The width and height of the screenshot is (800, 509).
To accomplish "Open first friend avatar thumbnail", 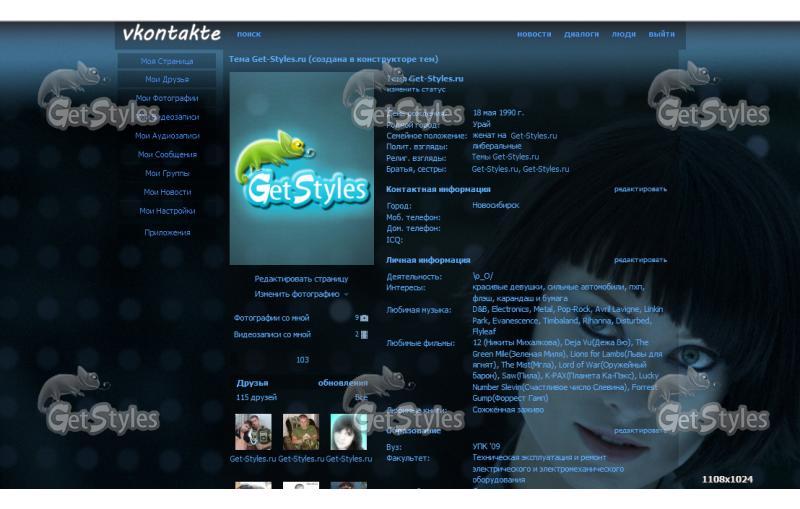I will [x=253, y=432].
